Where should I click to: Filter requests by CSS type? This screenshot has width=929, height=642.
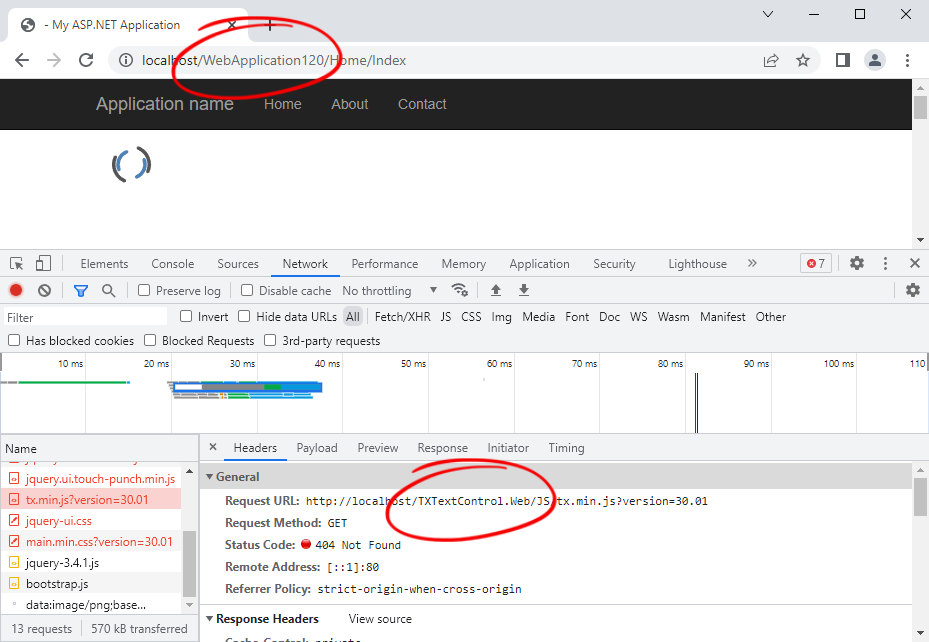tap(471, 317)
